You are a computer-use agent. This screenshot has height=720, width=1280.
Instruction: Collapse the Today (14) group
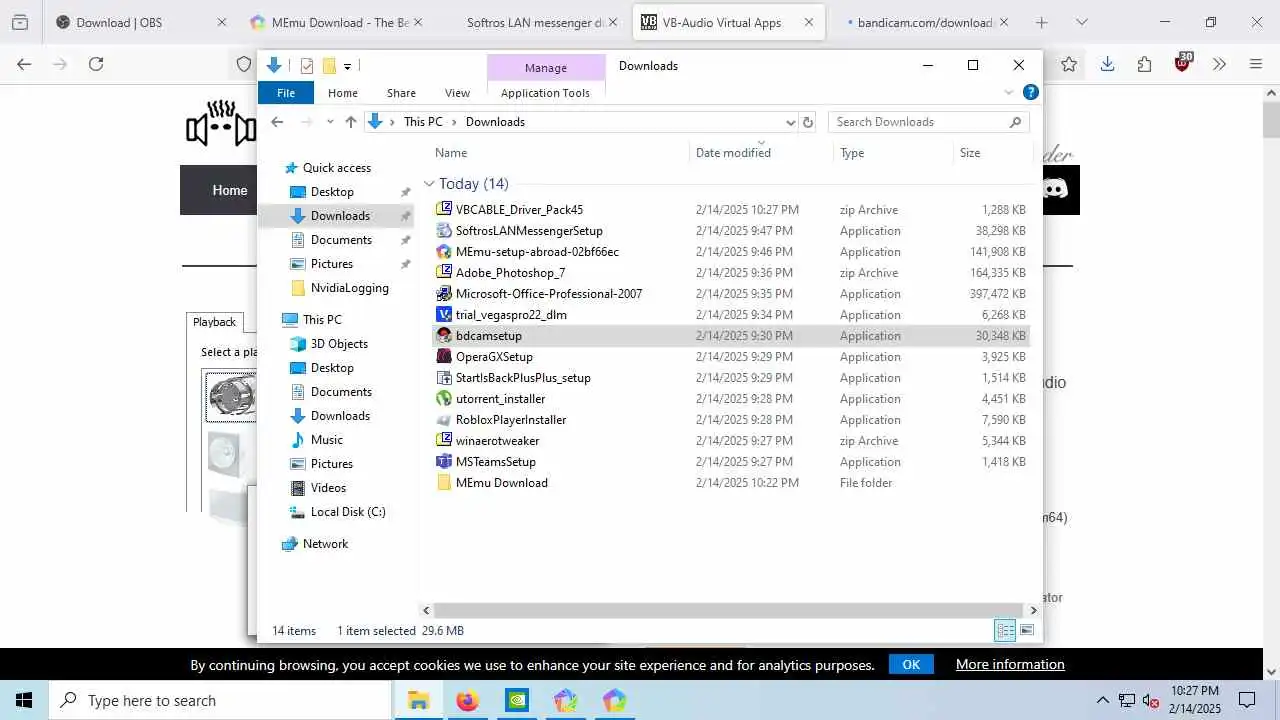pos(429,184)
